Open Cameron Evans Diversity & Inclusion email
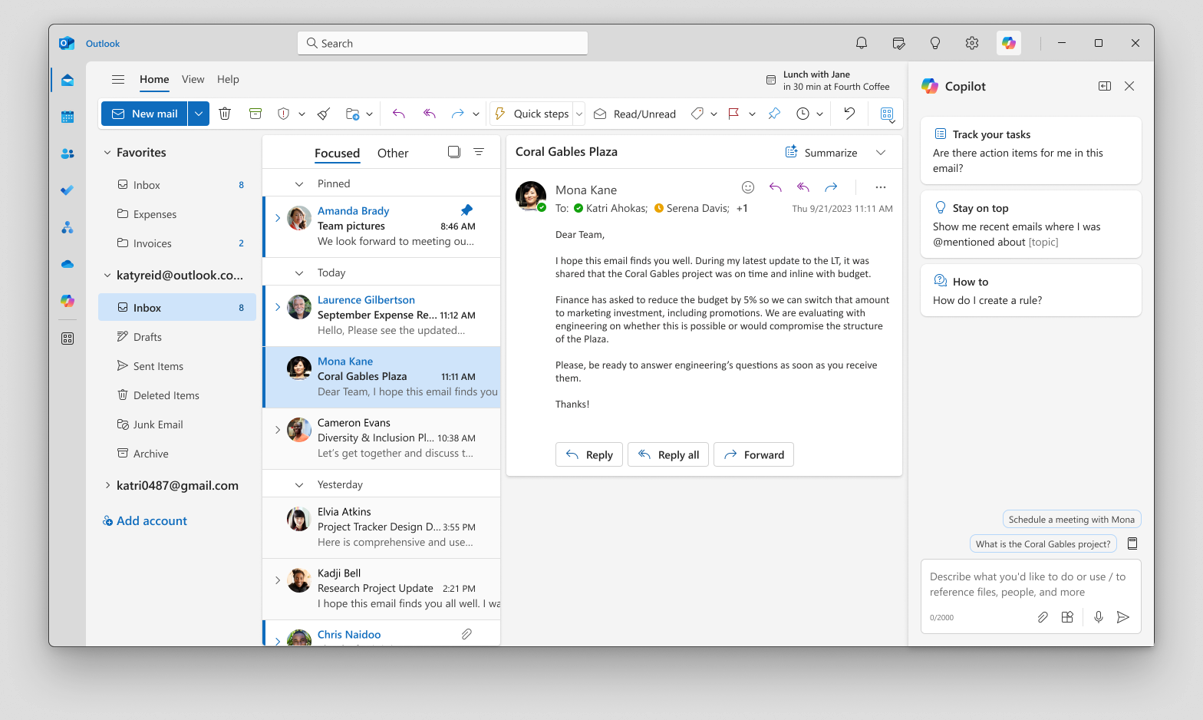The width and height of the screenshot is (1203, 720). tap(382, 438)
